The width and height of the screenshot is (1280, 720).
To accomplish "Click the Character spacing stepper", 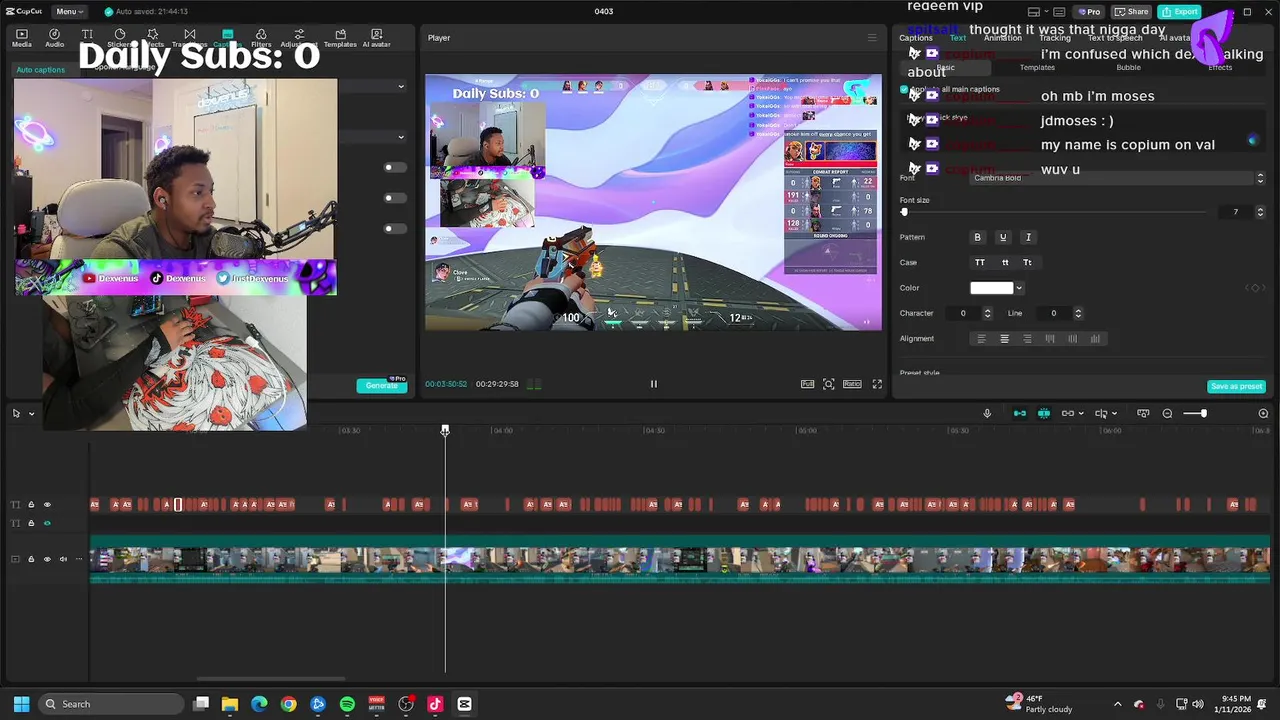I will tap(988, 313).
